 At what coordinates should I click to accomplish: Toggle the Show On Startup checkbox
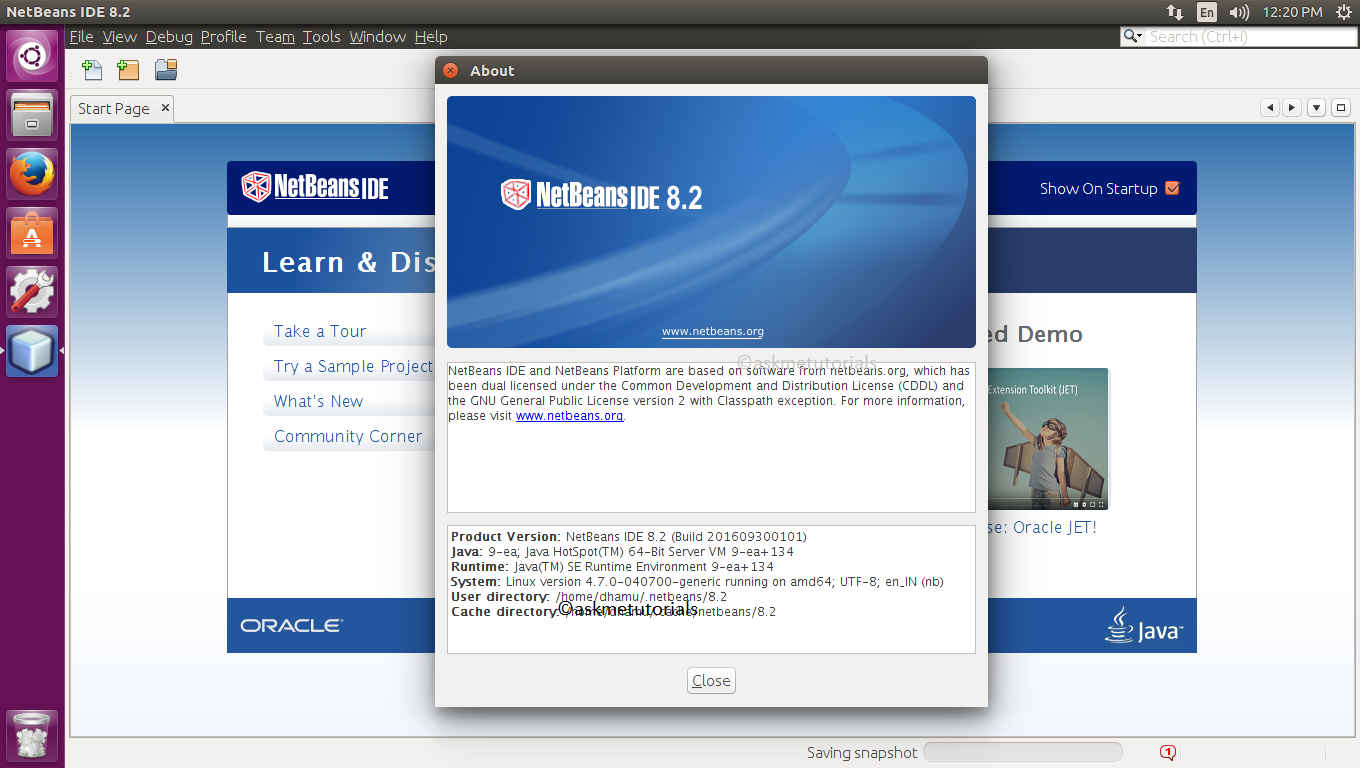(1173, 188)
